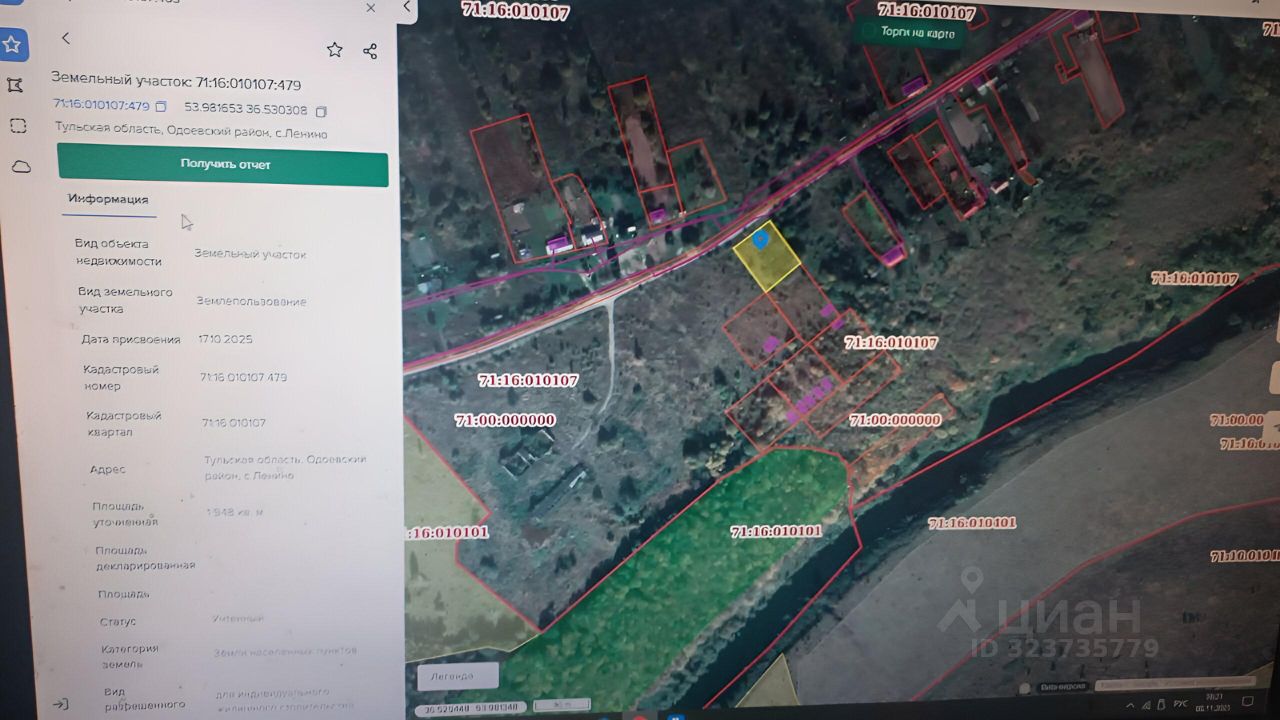Click the 'Получить отчет' button
Screen dimensions: 1280x720
(x=223, y=164)
